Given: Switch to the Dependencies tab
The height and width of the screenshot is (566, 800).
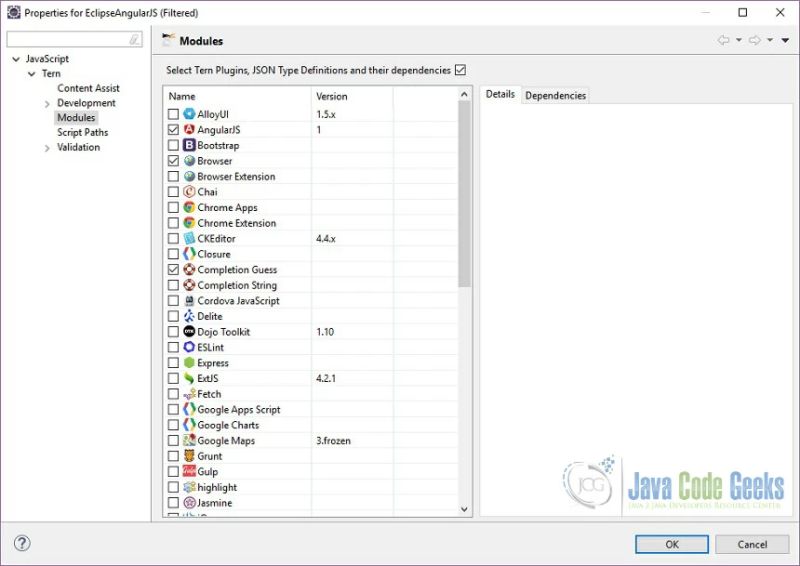Looking at the screenshot, I should 555,95.
